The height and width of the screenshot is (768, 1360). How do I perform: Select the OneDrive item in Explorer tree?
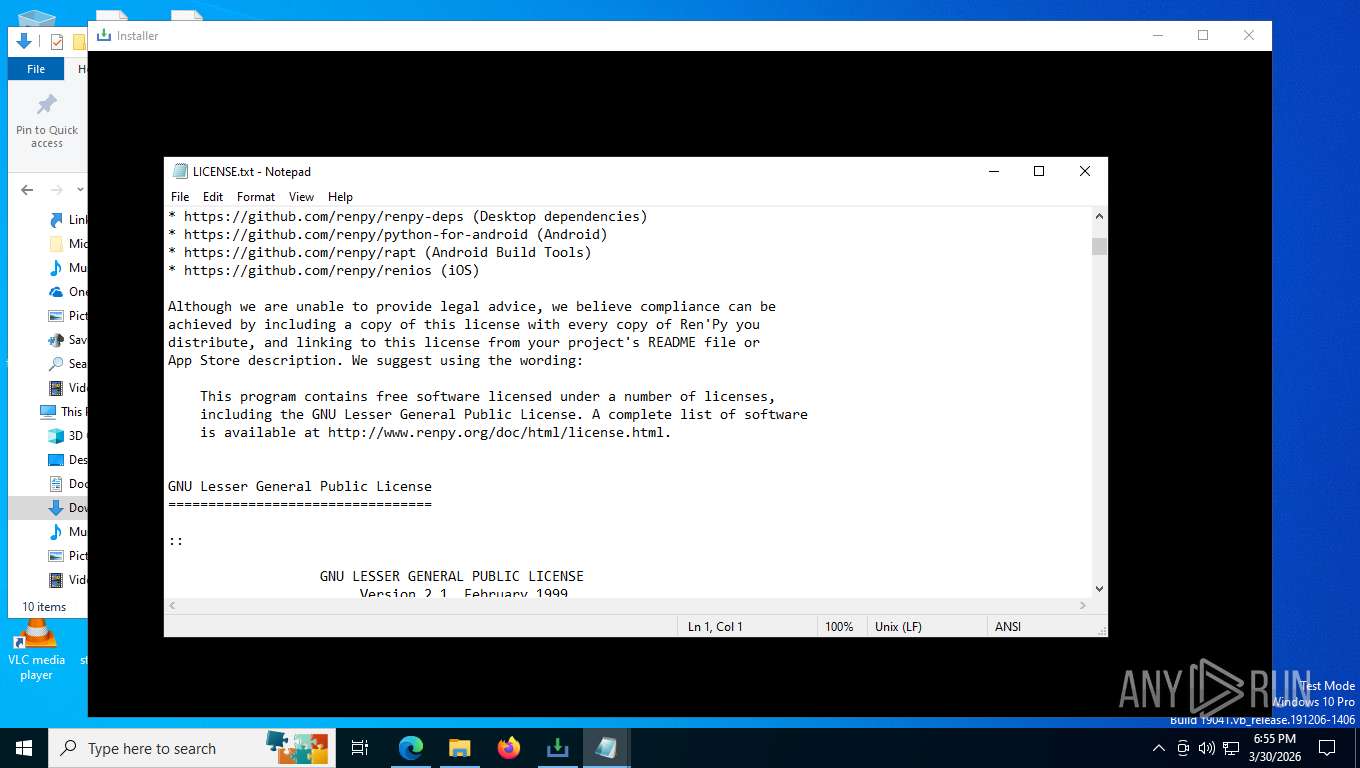pyautogui.click(x=67, y=292)
